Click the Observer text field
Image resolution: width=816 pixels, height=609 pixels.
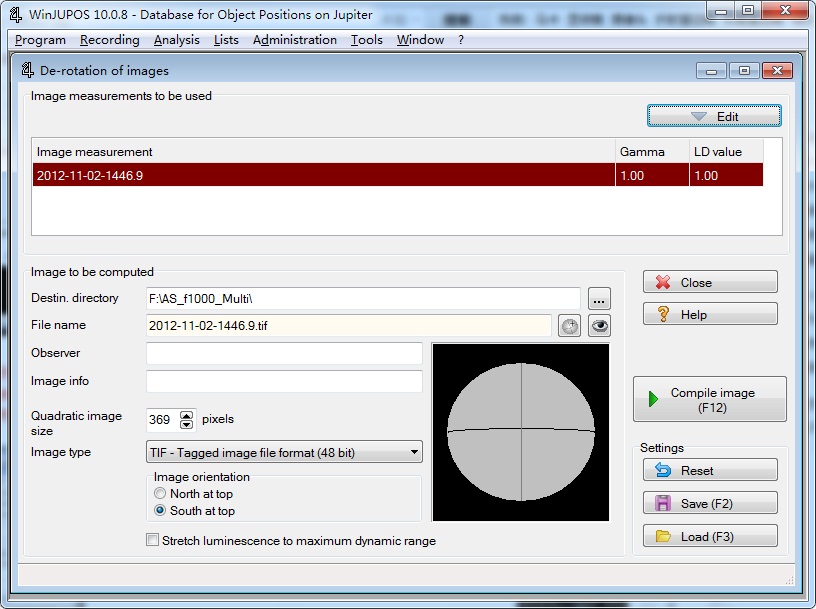pyautogui.click(x=284, y=354)
